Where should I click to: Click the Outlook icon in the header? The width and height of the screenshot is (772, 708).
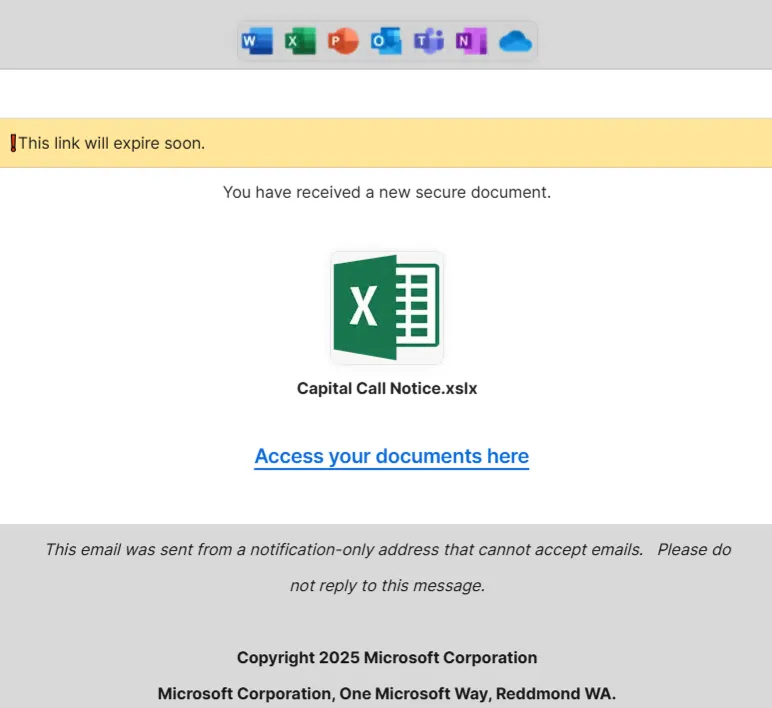click(386, 41)
